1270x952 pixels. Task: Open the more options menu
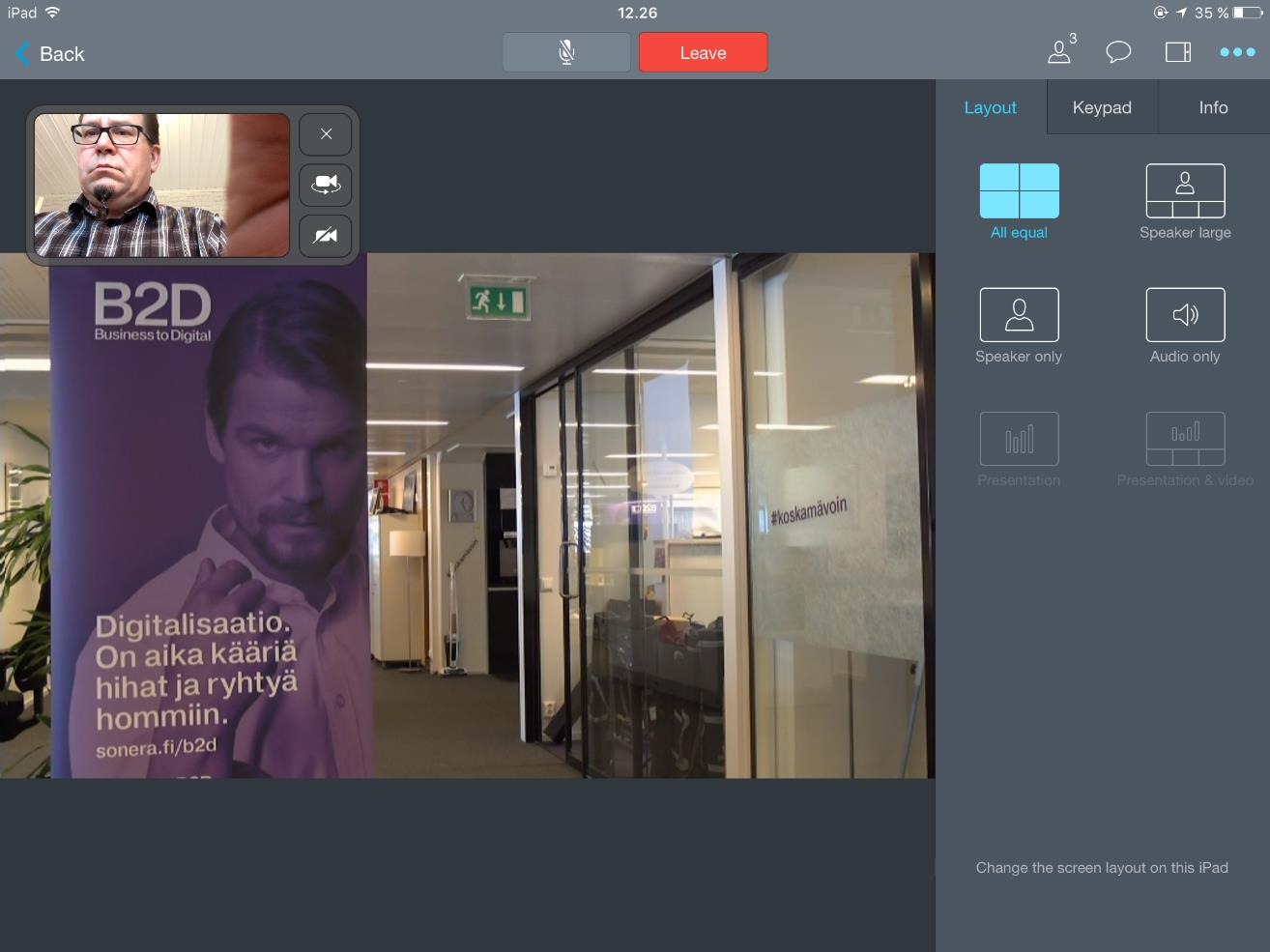tap(1237, 52)
